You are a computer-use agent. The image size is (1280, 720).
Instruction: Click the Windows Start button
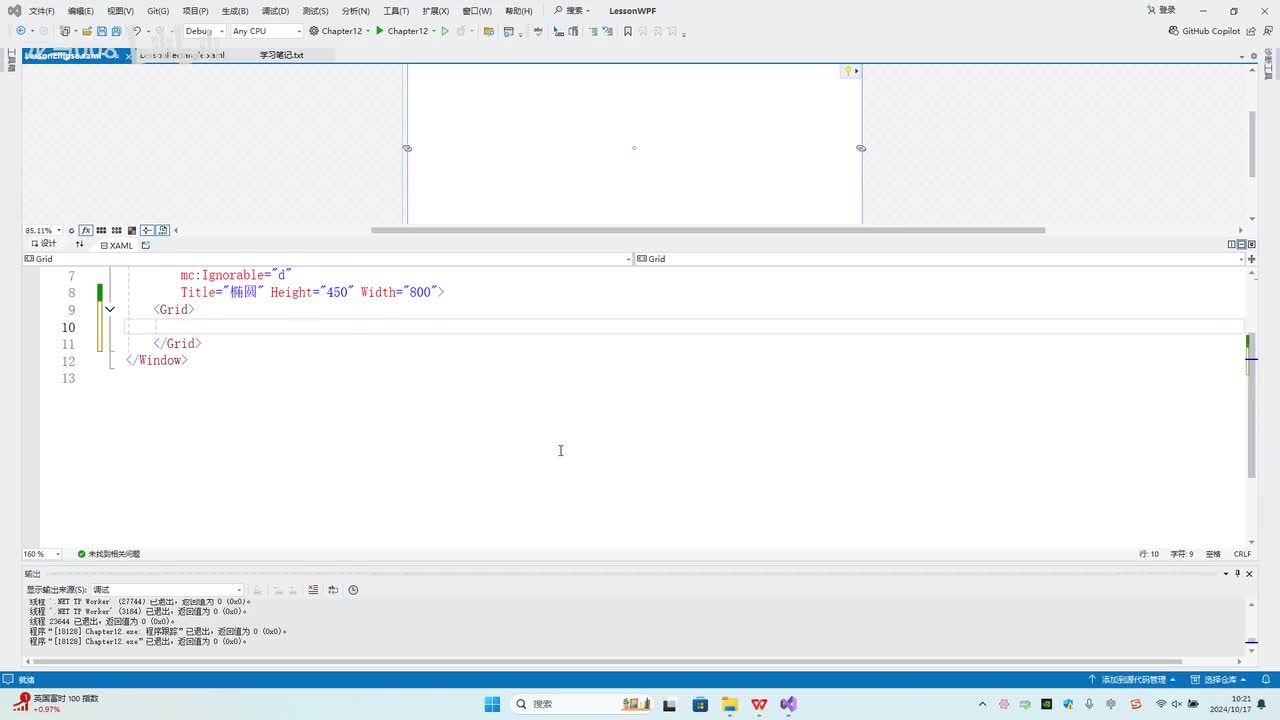(492, 704)
